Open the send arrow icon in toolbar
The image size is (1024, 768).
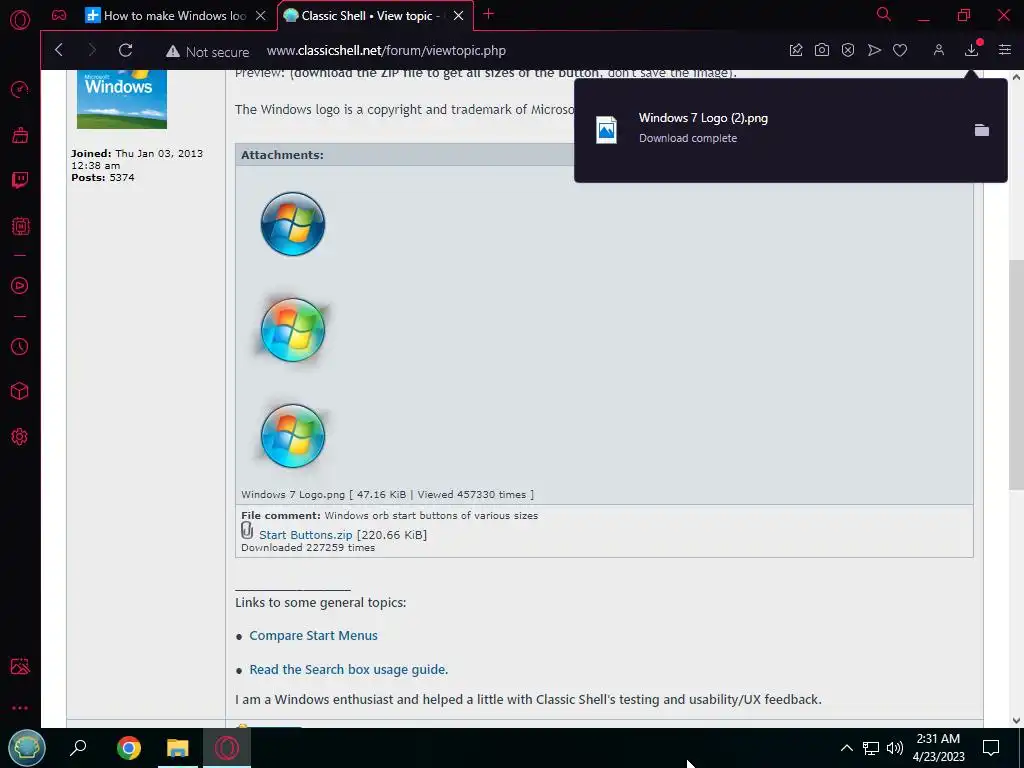874,50
